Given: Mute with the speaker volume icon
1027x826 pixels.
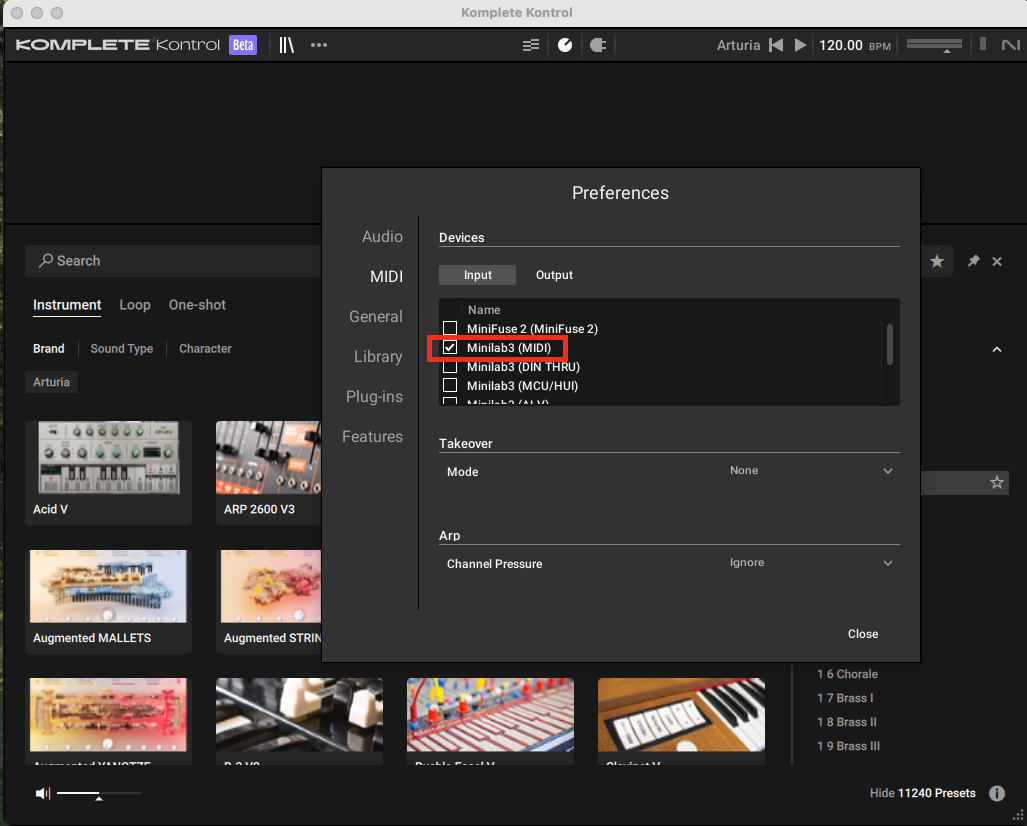Looking at the screenshot, I should 43,793.
